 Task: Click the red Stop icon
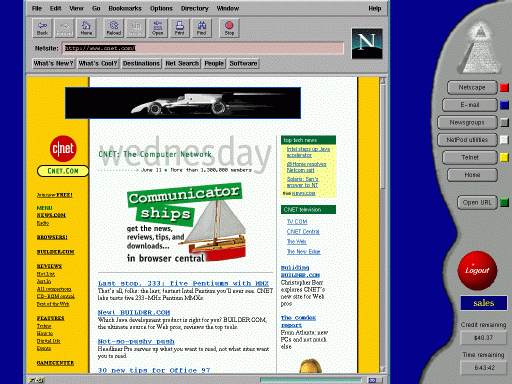229,28
